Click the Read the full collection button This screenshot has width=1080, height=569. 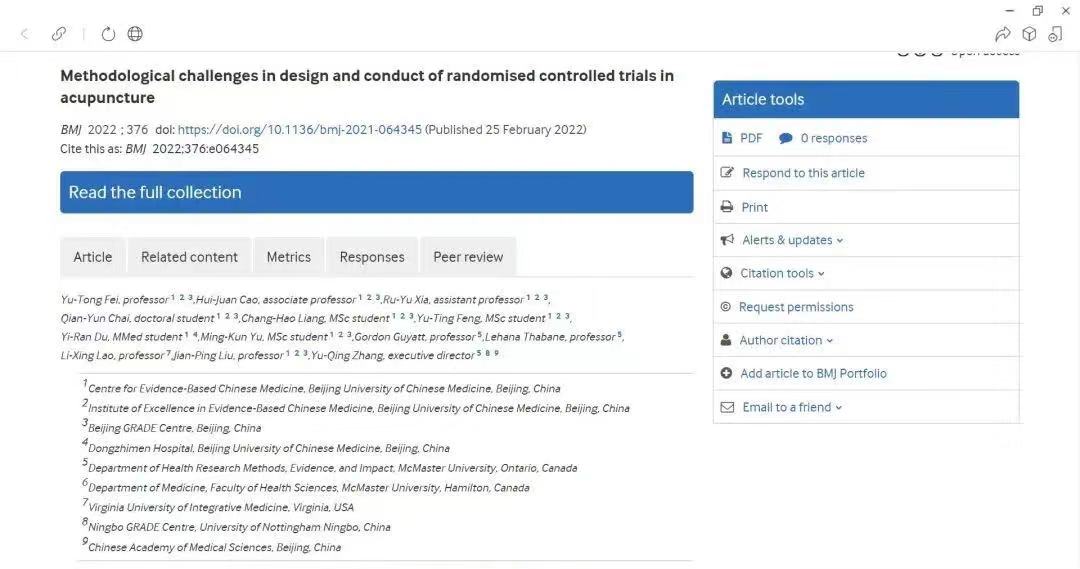pos(376,192)
